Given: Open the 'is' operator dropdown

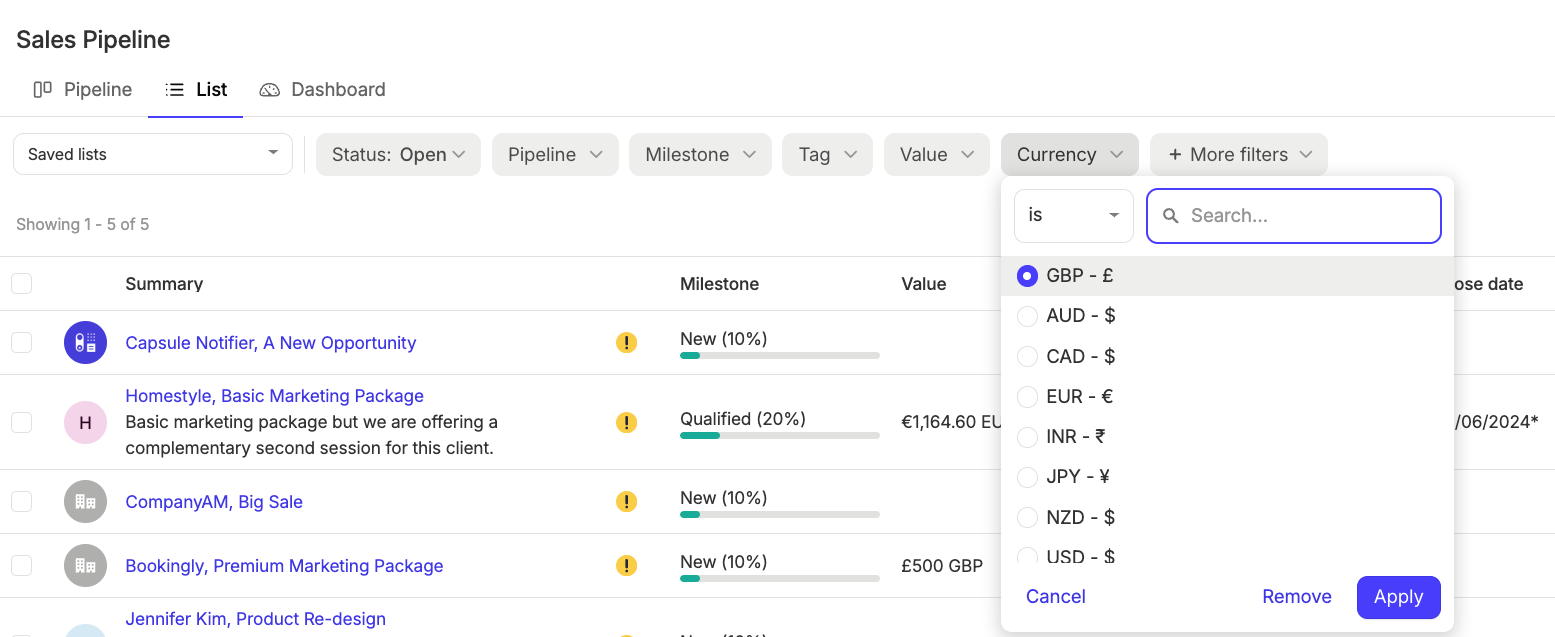Looking at the screenshot, I should pos(1074,216).
